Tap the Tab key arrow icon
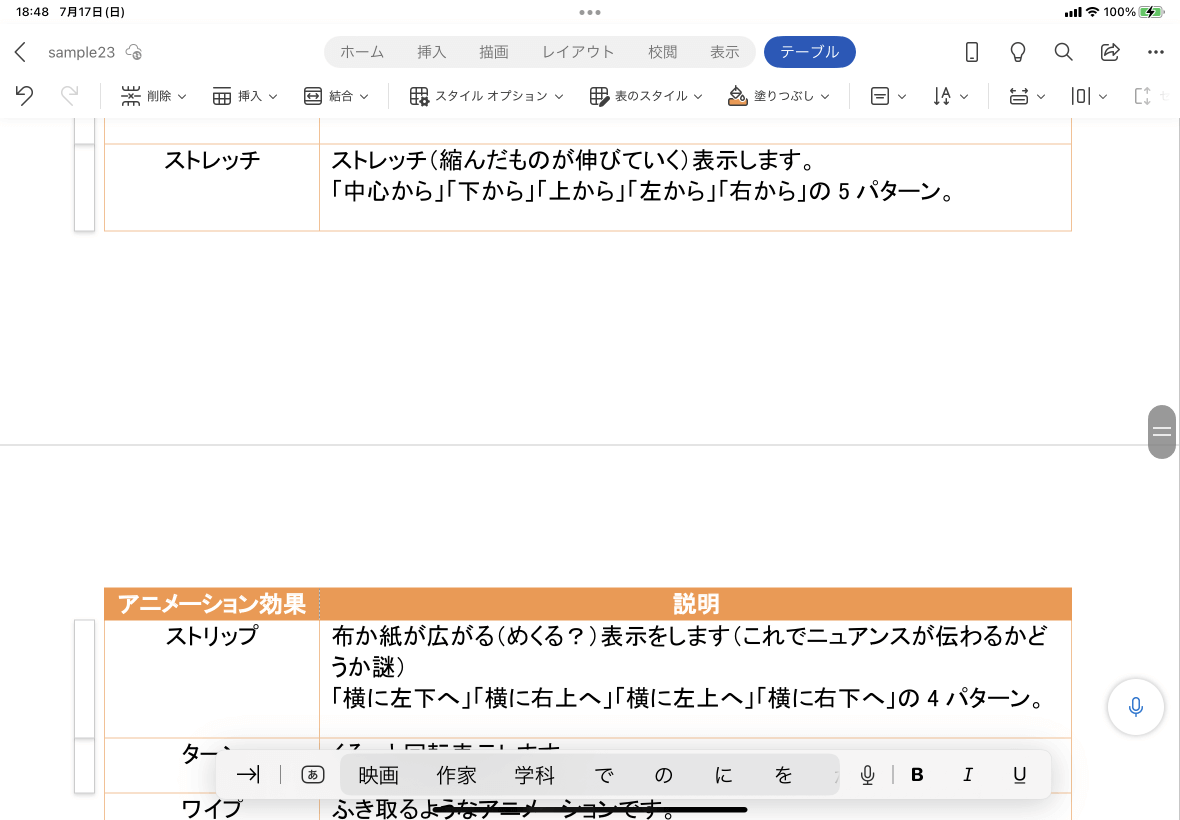Screen dimensions: 1180x820 click(248, 775)
